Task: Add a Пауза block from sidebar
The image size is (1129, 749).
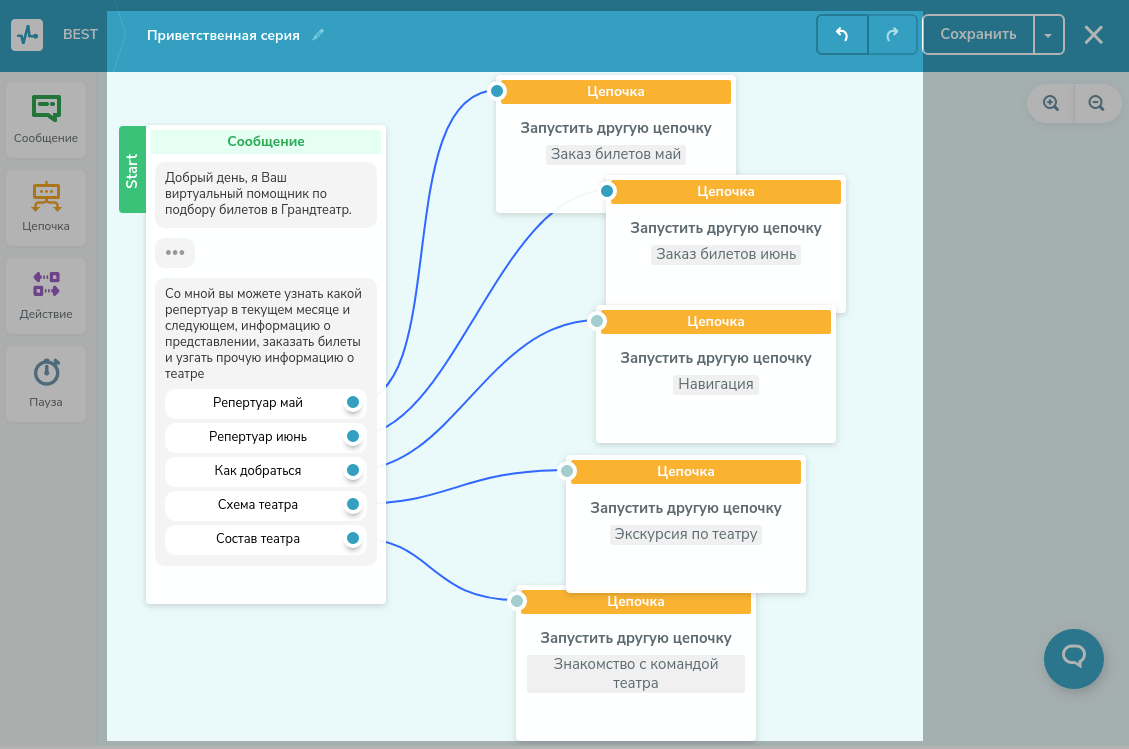Action: pos(46,383)
